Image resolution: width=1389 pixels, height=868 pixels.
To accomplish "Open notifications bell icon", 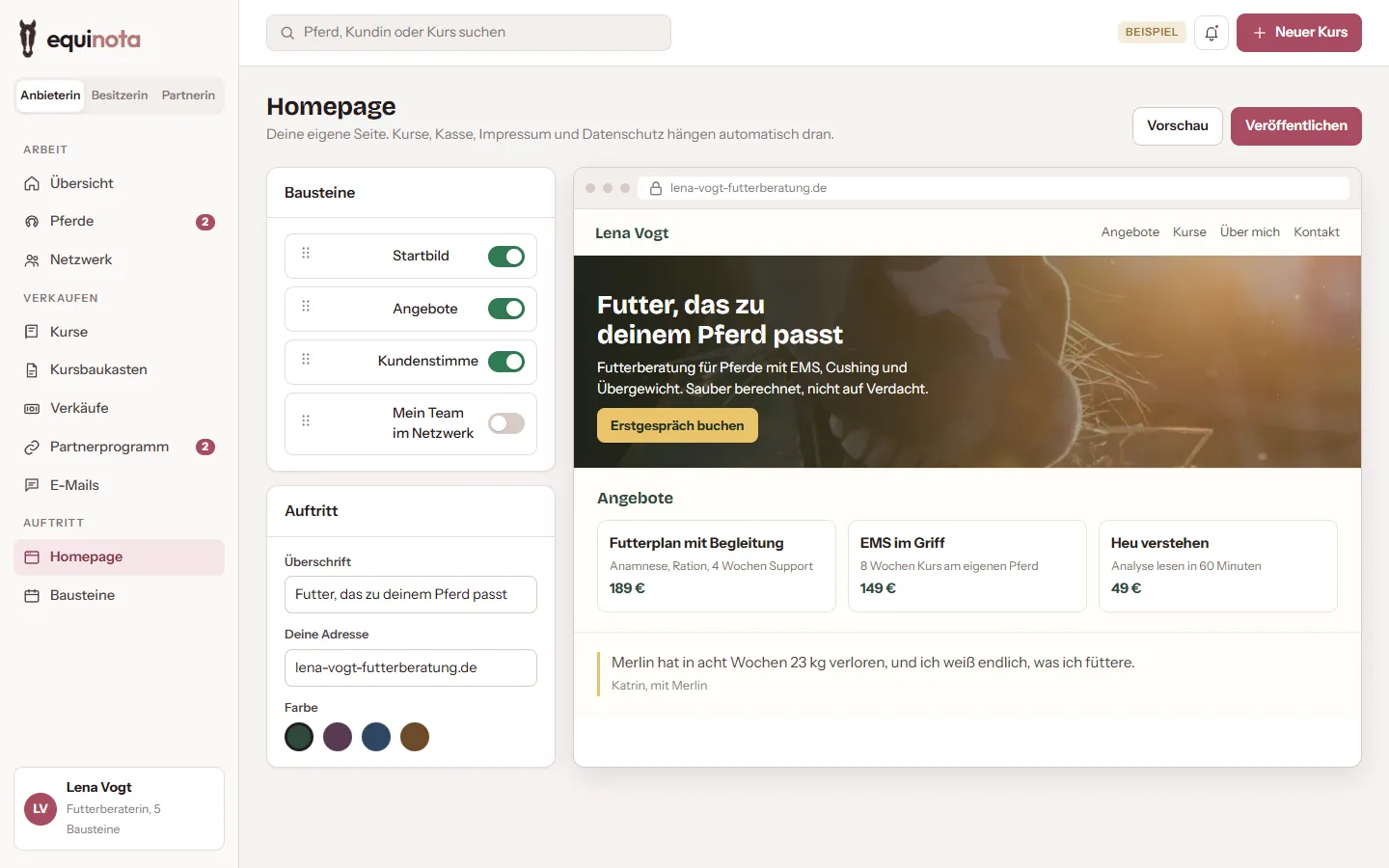I will pos(1212,33).
